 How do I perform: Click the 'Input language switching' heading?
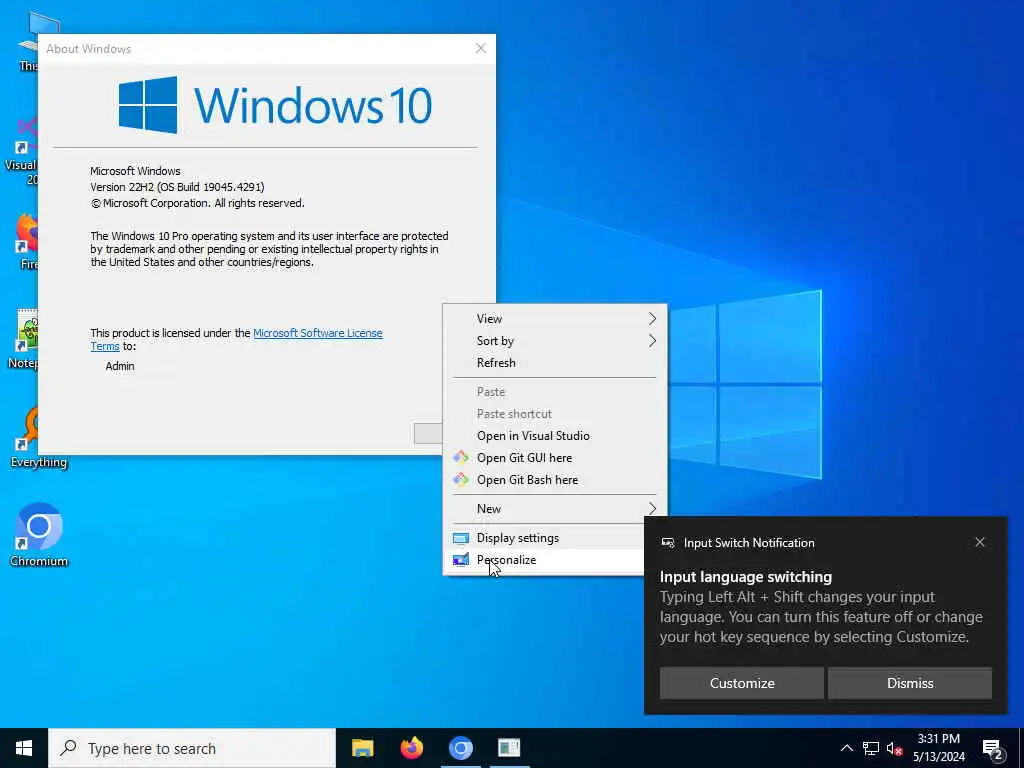745,577
